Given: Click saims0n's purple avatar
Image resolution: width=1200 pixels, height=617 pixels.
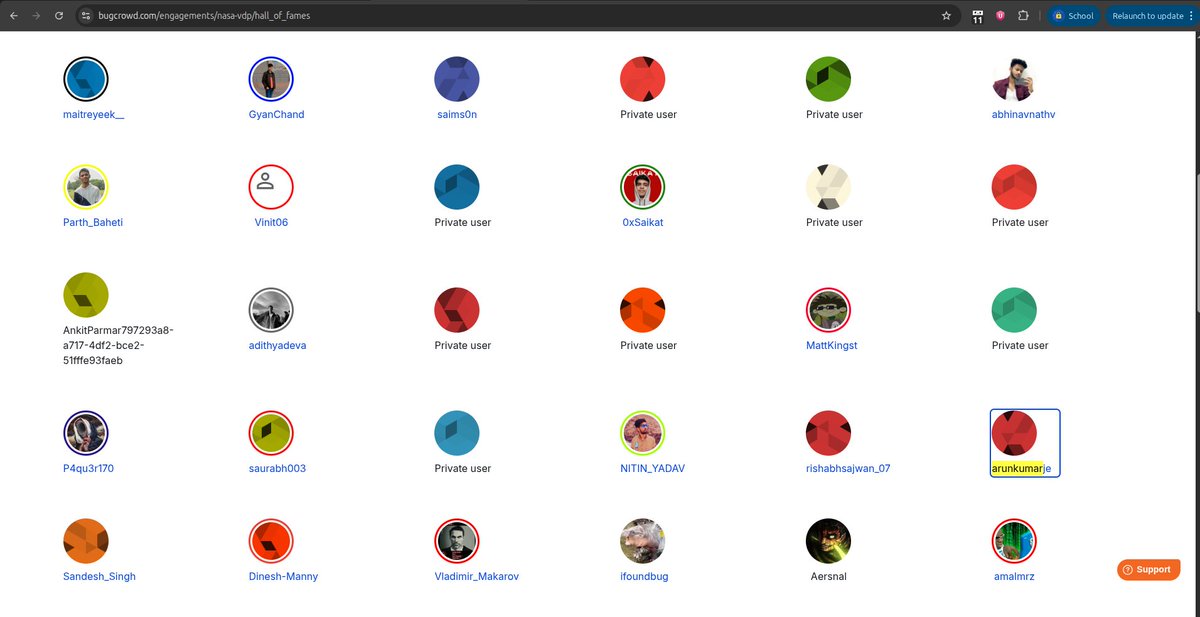Looking at the screenshot, I should (x=457, y=79).
